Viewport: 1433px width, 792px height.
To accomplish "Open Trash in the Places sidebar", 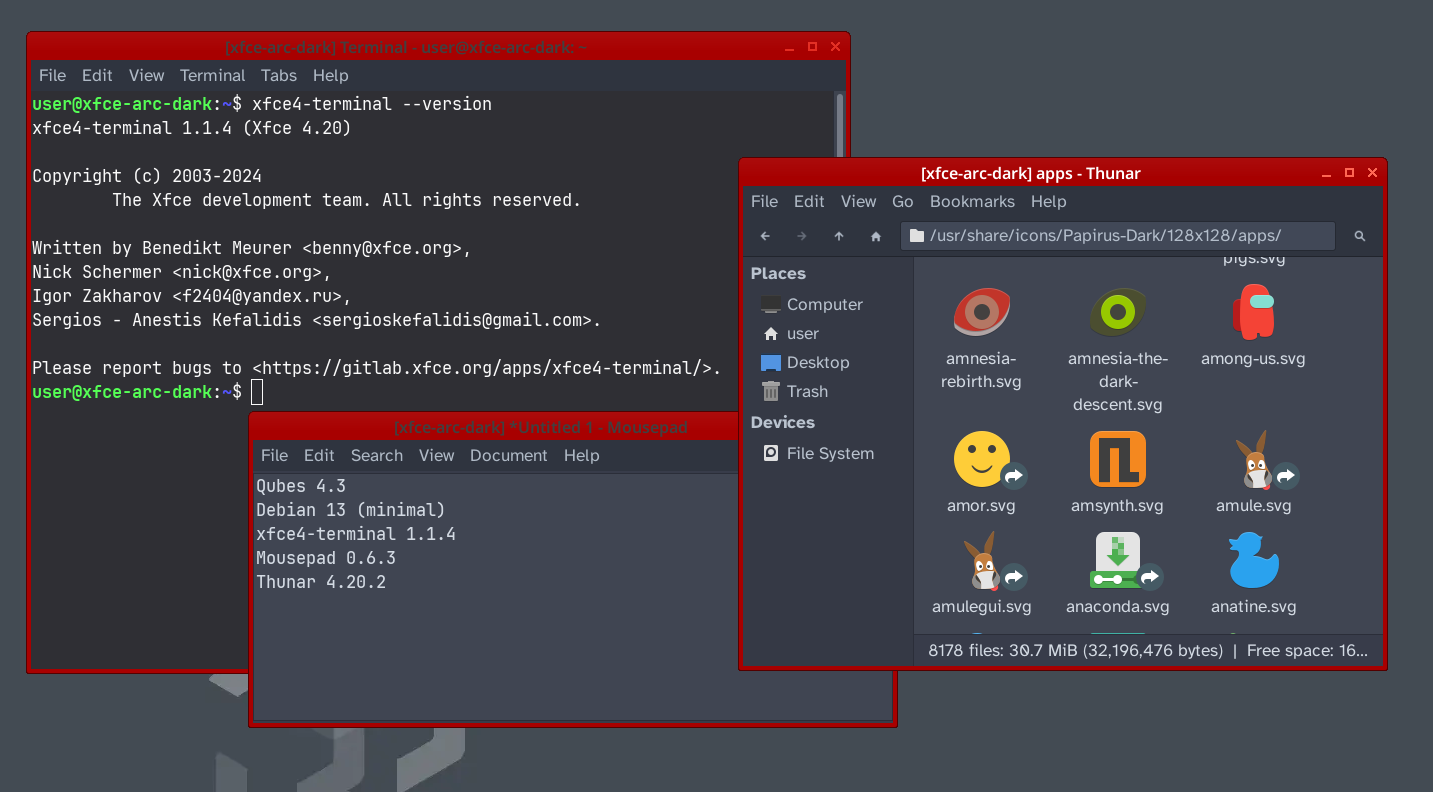I will [806, 392].
